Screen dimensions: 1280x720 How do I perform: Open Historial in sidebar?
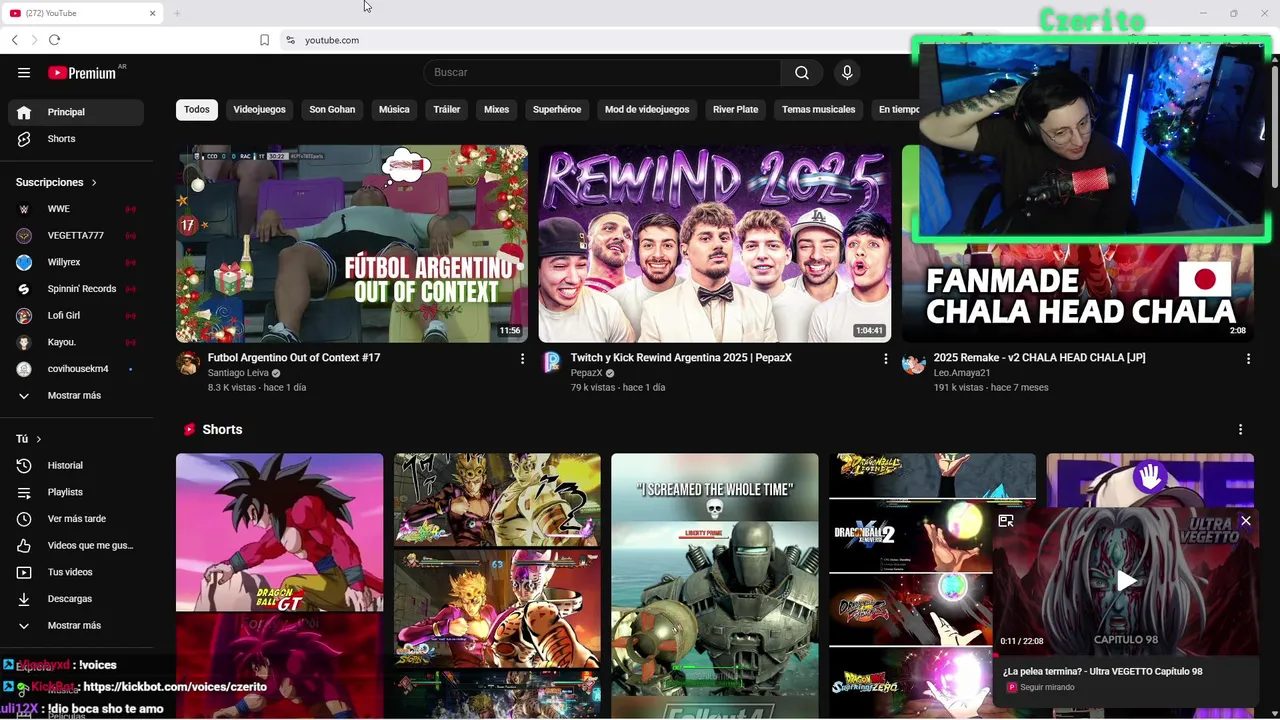pyautogui.click(x=76, y=465)
